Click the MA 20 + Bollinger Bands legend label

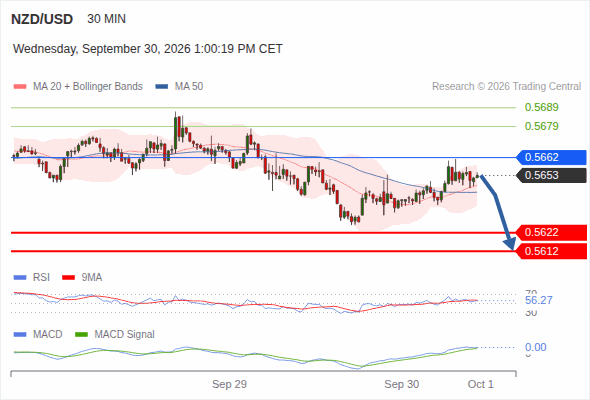pyautogui.click(x=88, y=87)
